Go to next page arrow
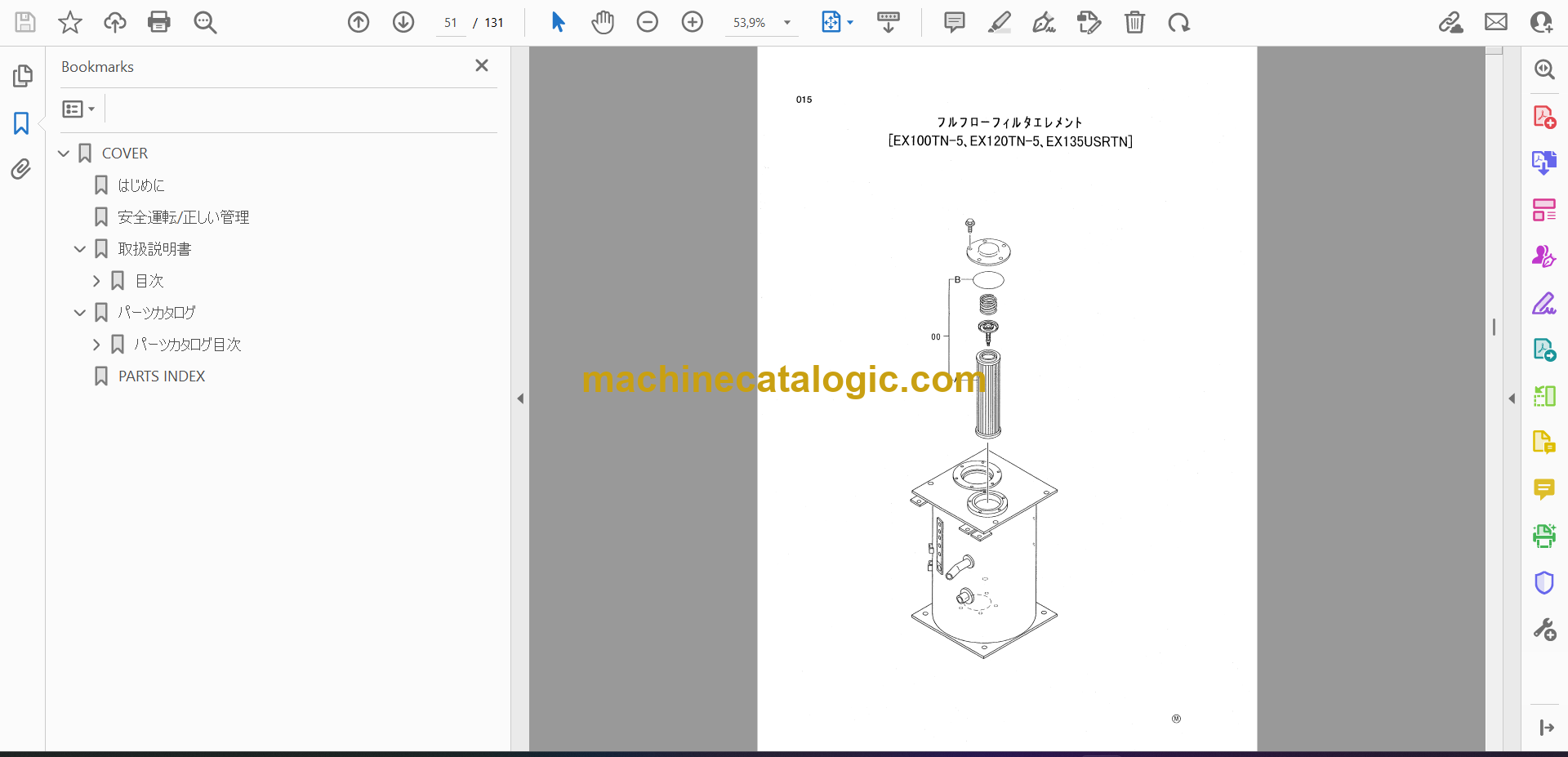Image resolution: width=1568 pixels, height=757 pixels. coord(403,22)
